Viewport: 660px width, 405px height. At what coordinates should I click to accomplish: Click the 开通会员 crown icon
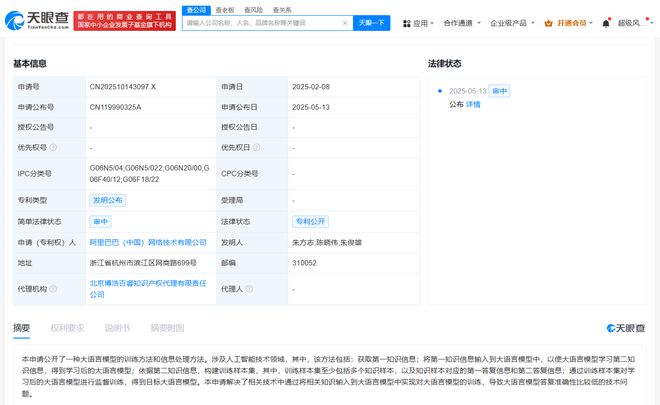click(548, 23)
